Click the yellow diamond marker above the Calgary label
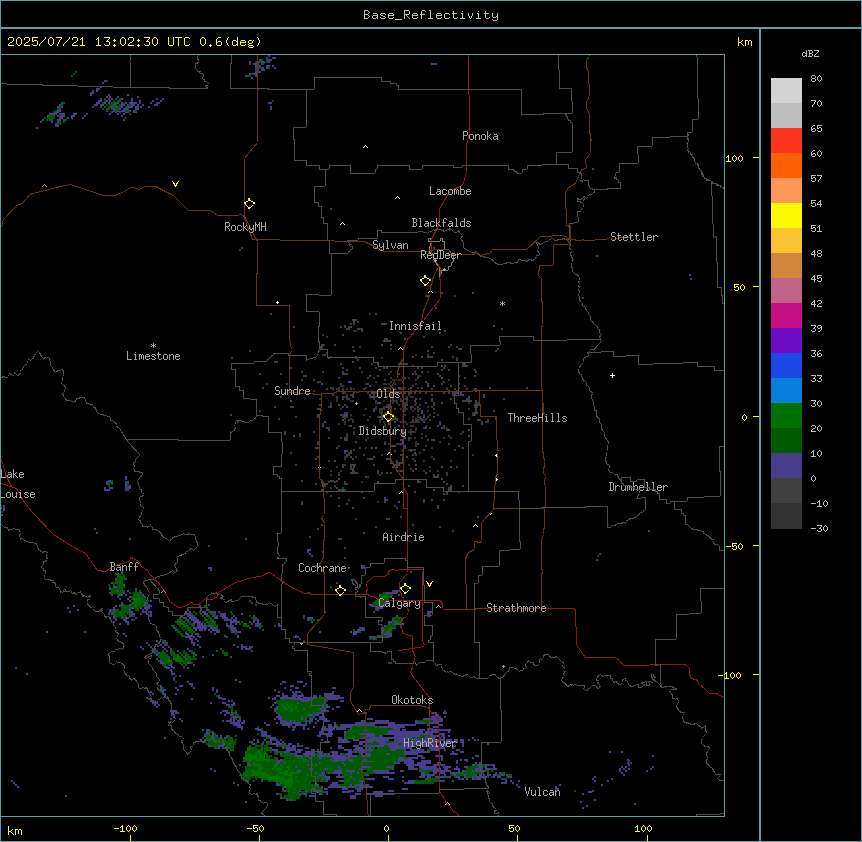The height and width of the screenshot is (842, 862). point(405,589)
